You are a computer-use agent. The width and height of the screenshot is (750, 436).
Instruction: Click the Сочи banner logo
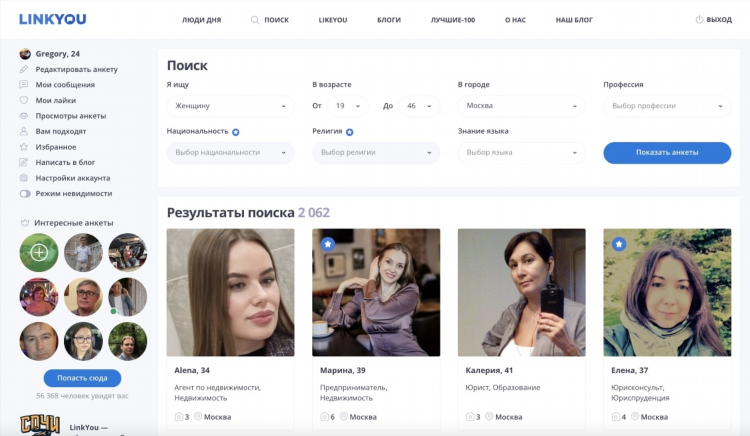pyautogui.click(x=40, y=425)
